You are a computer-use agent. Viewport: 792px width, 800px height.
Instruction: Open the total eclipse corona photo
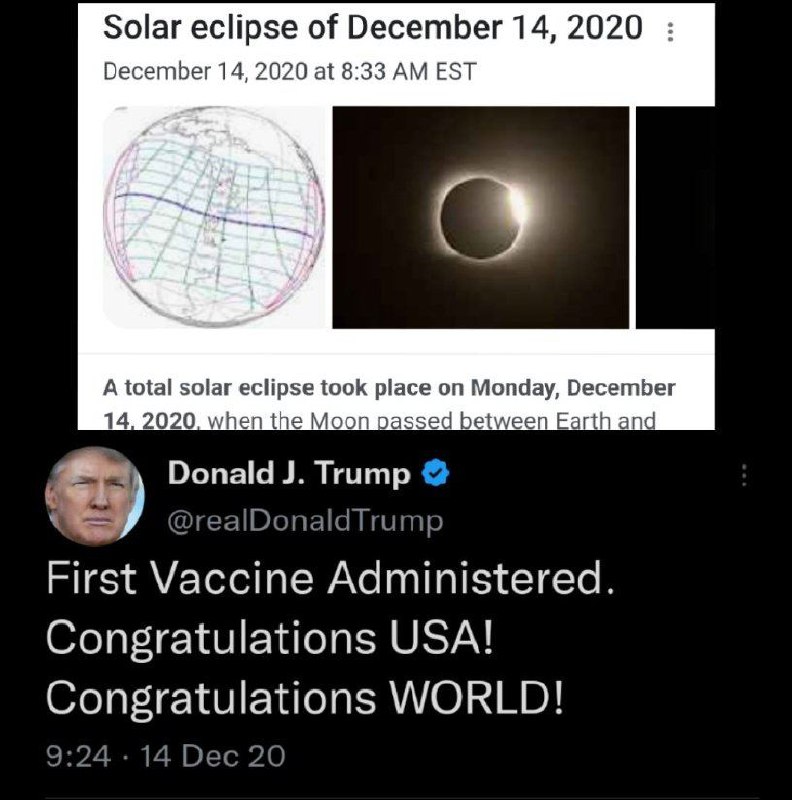tap(481, 217)
